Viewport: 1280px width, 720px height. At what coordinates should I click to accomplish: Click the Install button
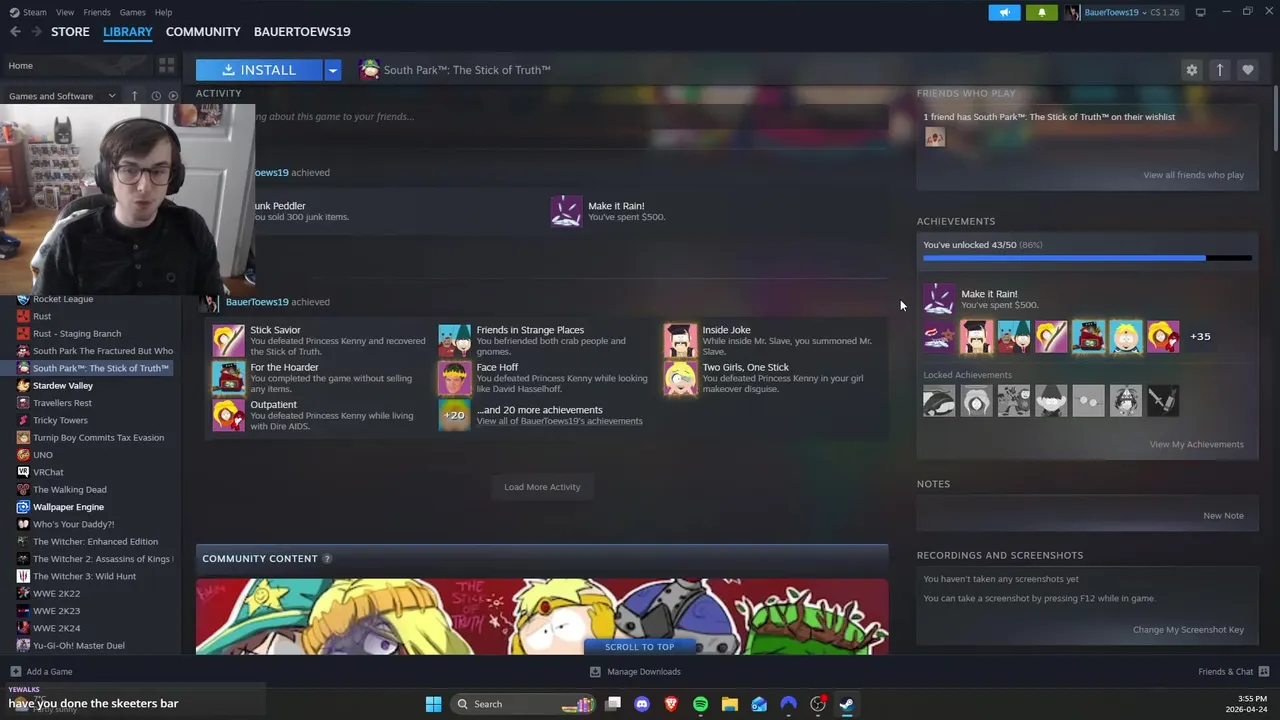pos(259,70)
